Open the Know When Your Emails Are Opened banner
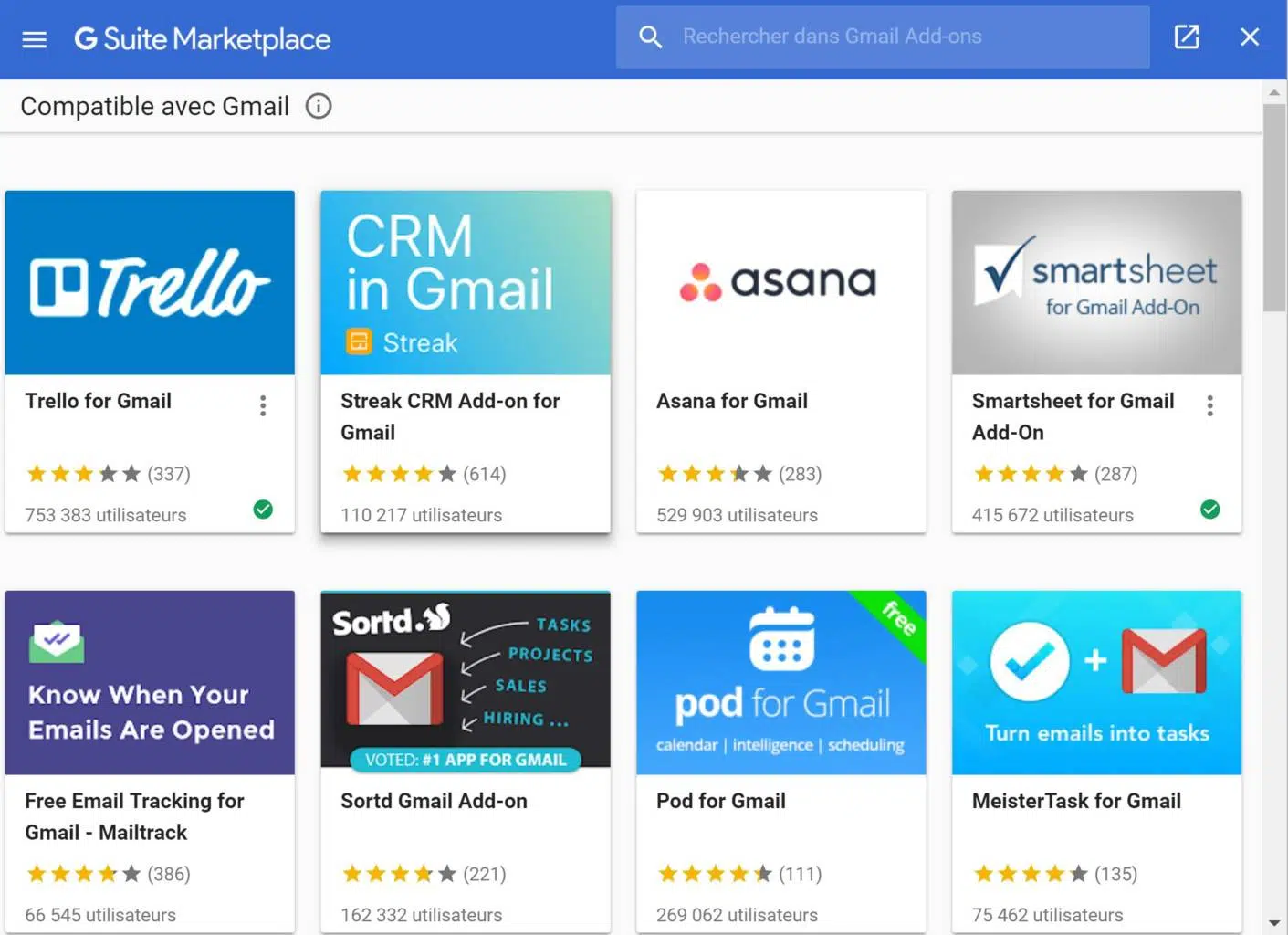This screenshot has width=1288, height=935. pyautogui.click(x=150, y=682)
